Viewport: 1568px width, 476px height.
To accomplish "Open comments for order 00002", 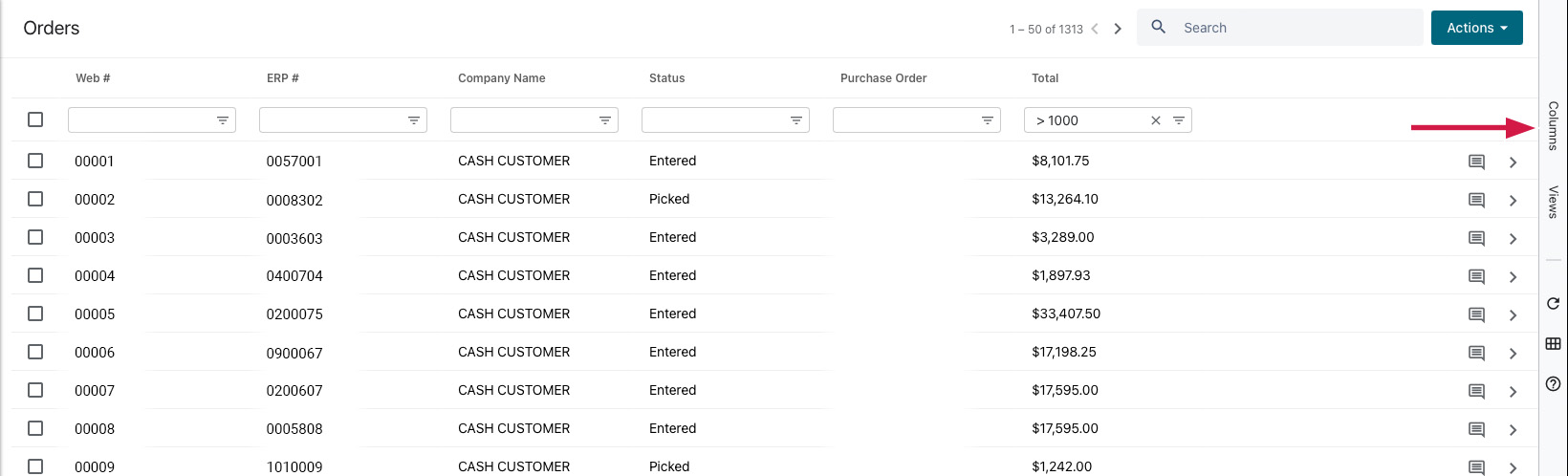I will [x=1476, y=200].
